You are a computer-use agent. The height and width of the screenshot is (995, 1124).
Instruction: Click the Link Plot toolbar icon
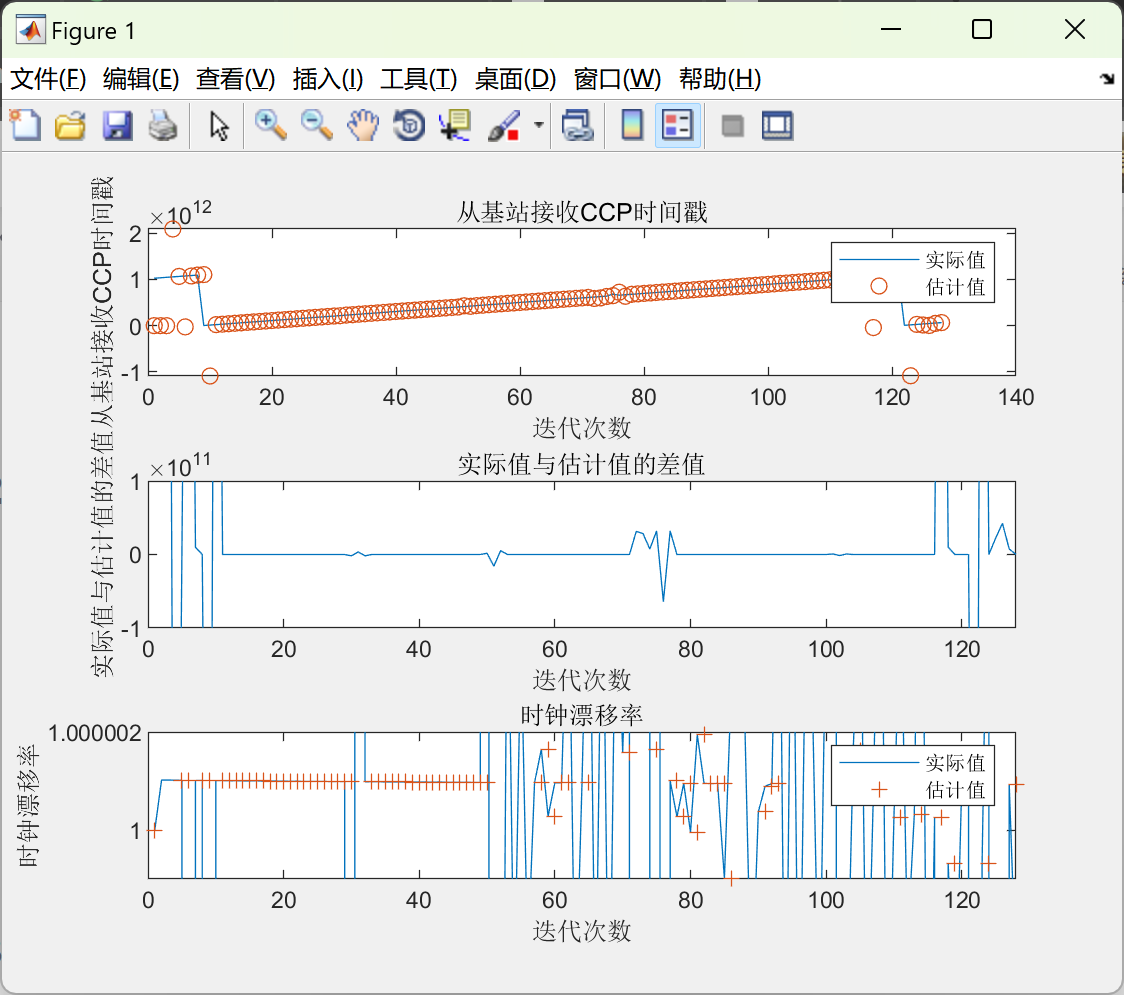click(577, 125)
